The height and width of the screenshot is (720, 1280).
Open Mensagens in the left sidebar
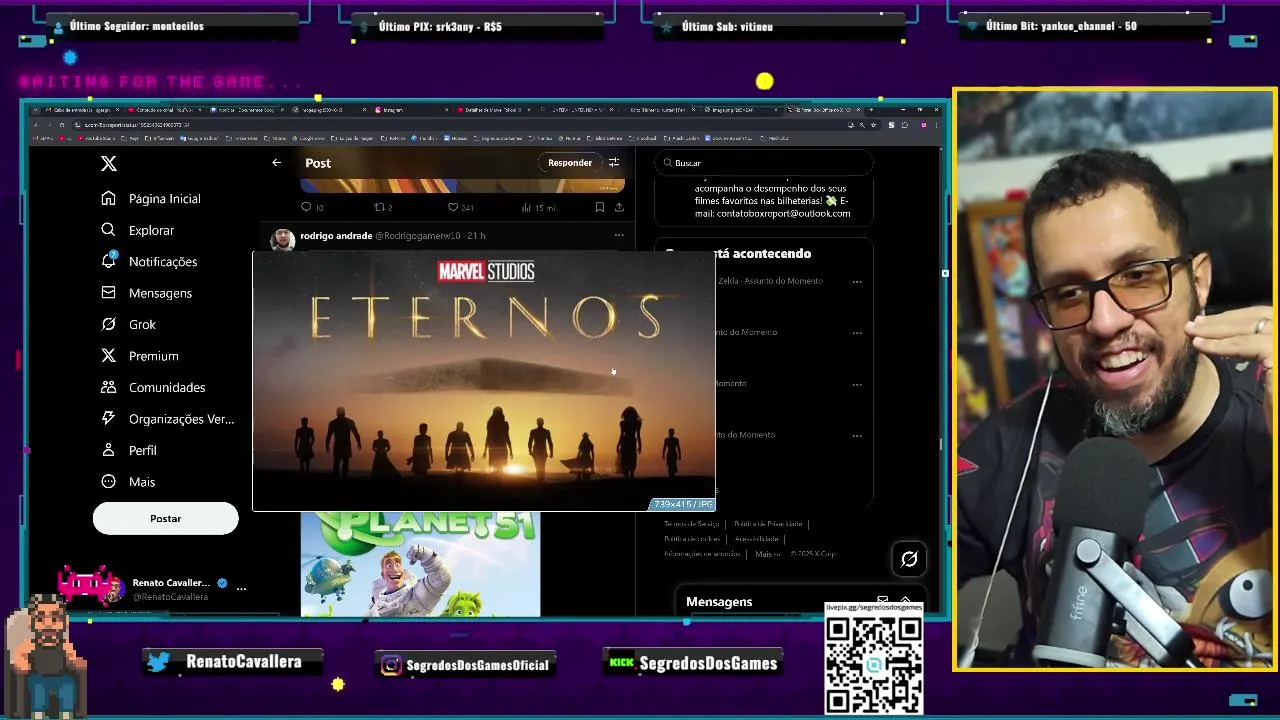click(x=147, y=293)
